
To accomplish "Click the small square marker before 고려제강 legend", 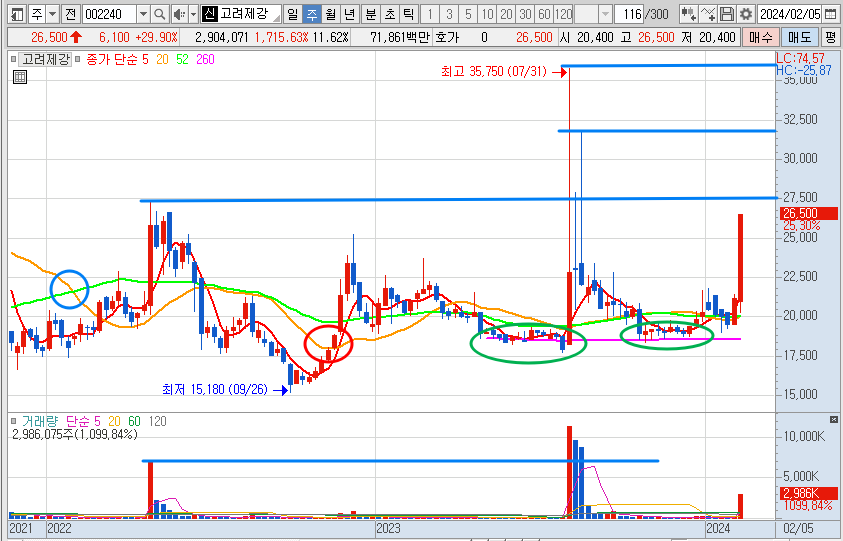I will click(13, 59).
